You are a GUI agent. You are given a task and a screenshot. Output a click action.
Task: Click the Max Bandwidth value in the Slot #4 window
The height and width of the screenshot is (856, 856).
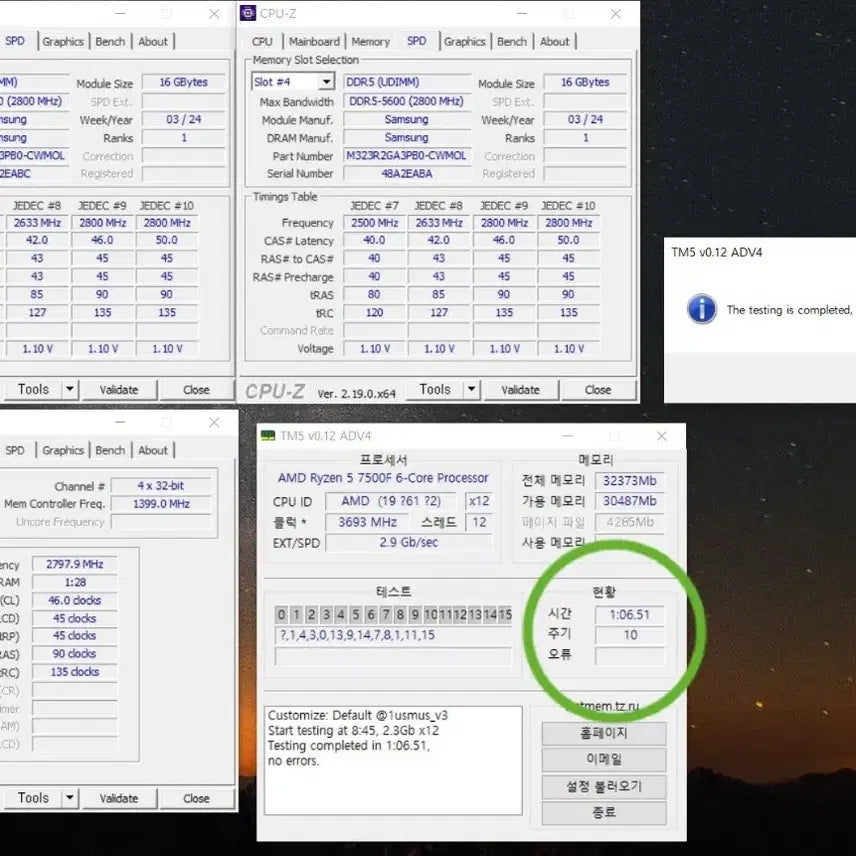(x=407, y=101)
